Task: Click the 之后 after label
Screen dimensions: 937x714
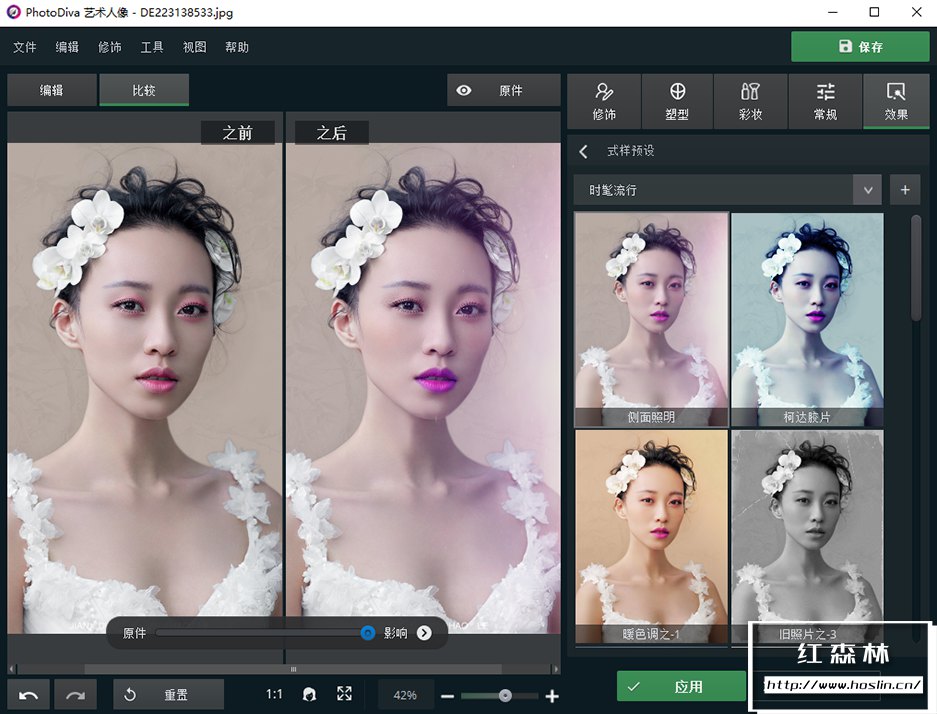Action: coord(332,133)
